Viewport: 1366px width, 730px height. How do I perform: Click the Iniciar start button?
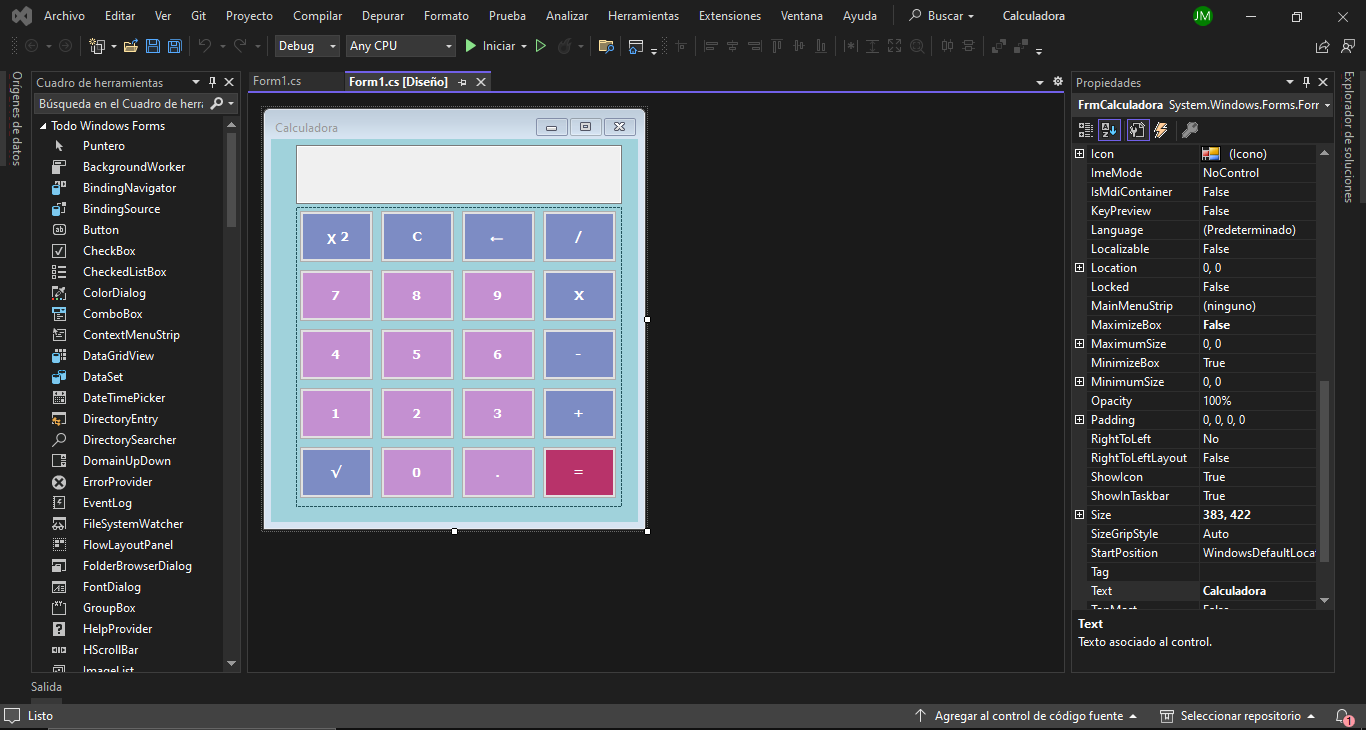(x=490, y=46)
